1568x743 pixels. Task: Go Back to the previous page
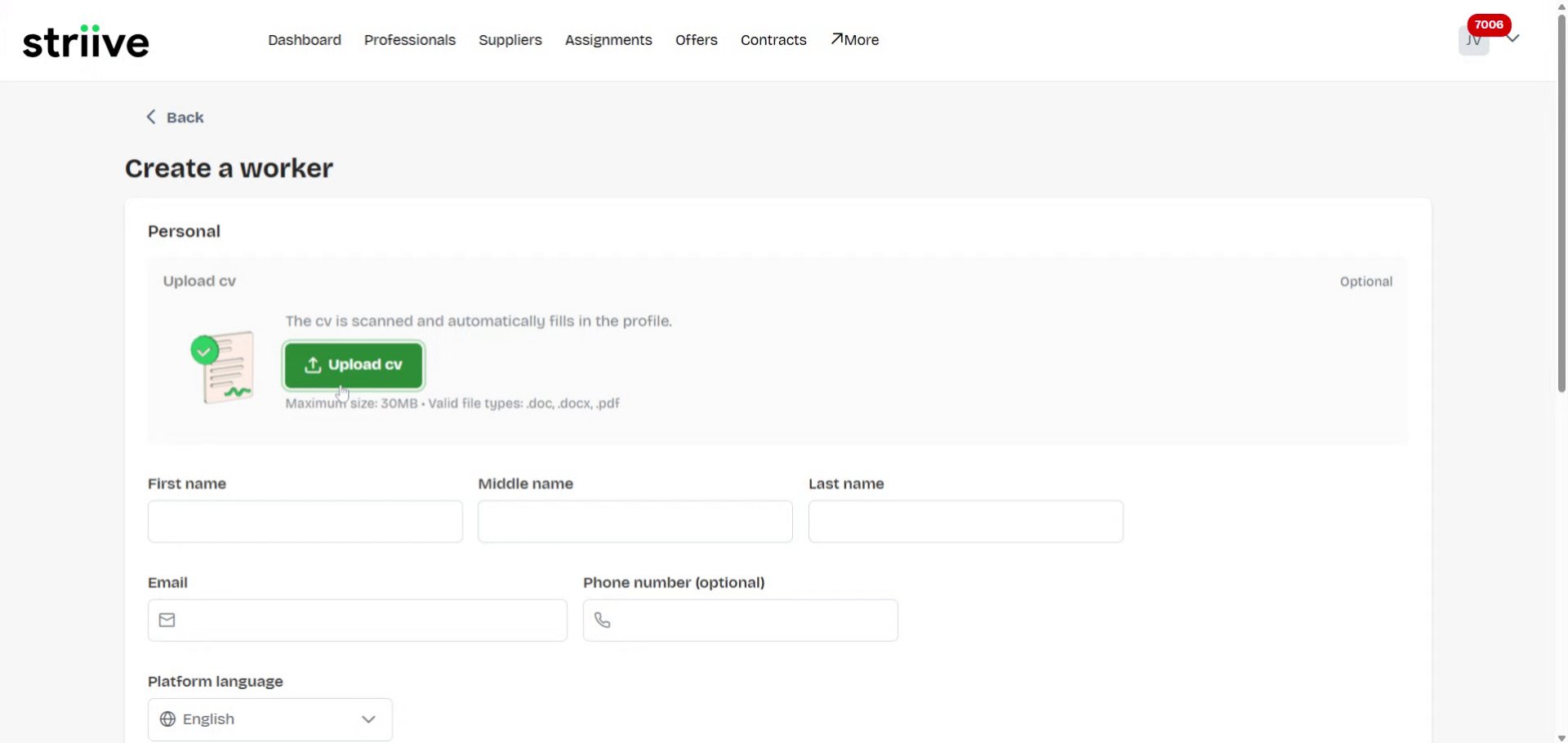tap(175, 118)
